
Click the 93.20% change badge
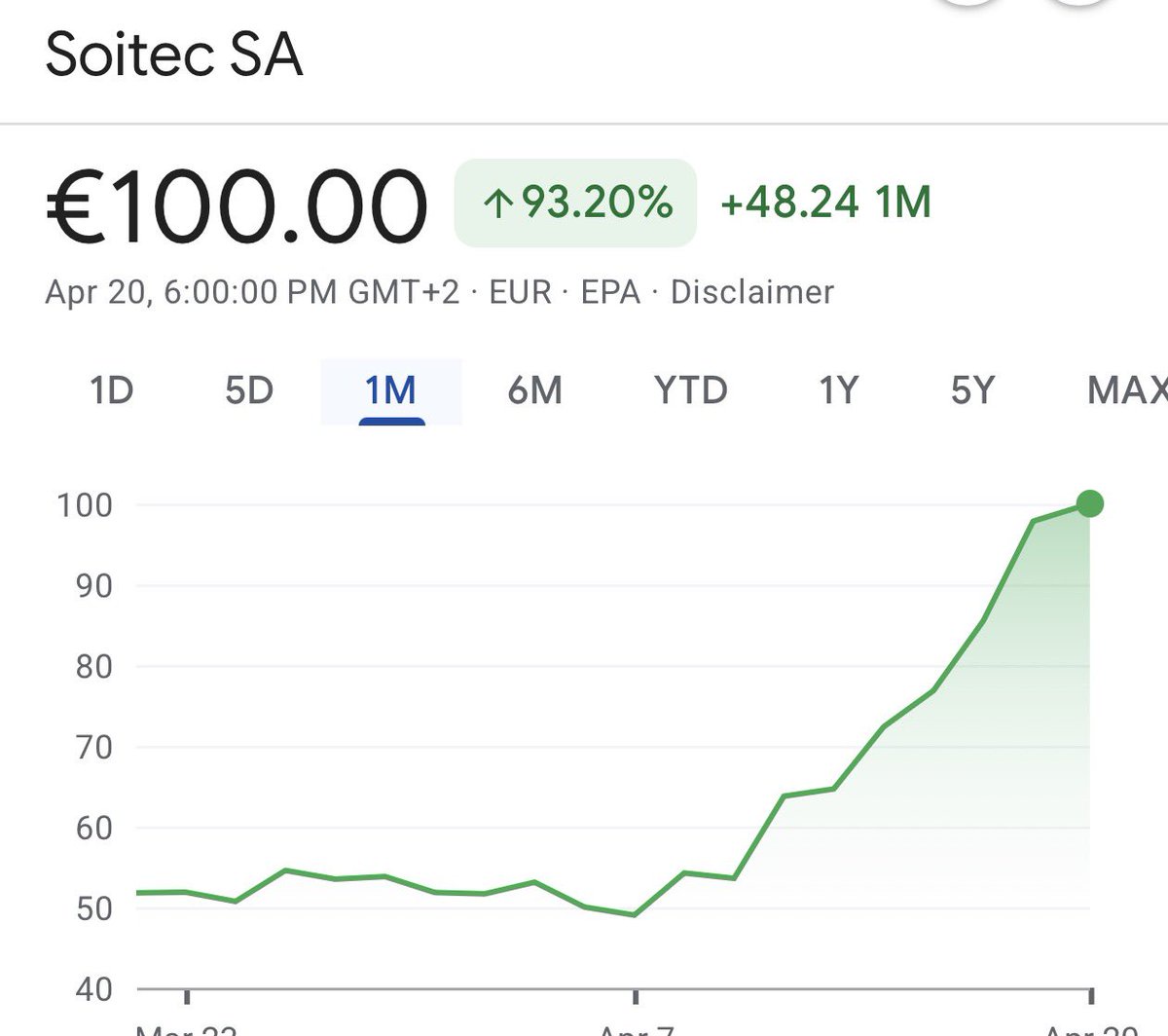click(575, 203)
